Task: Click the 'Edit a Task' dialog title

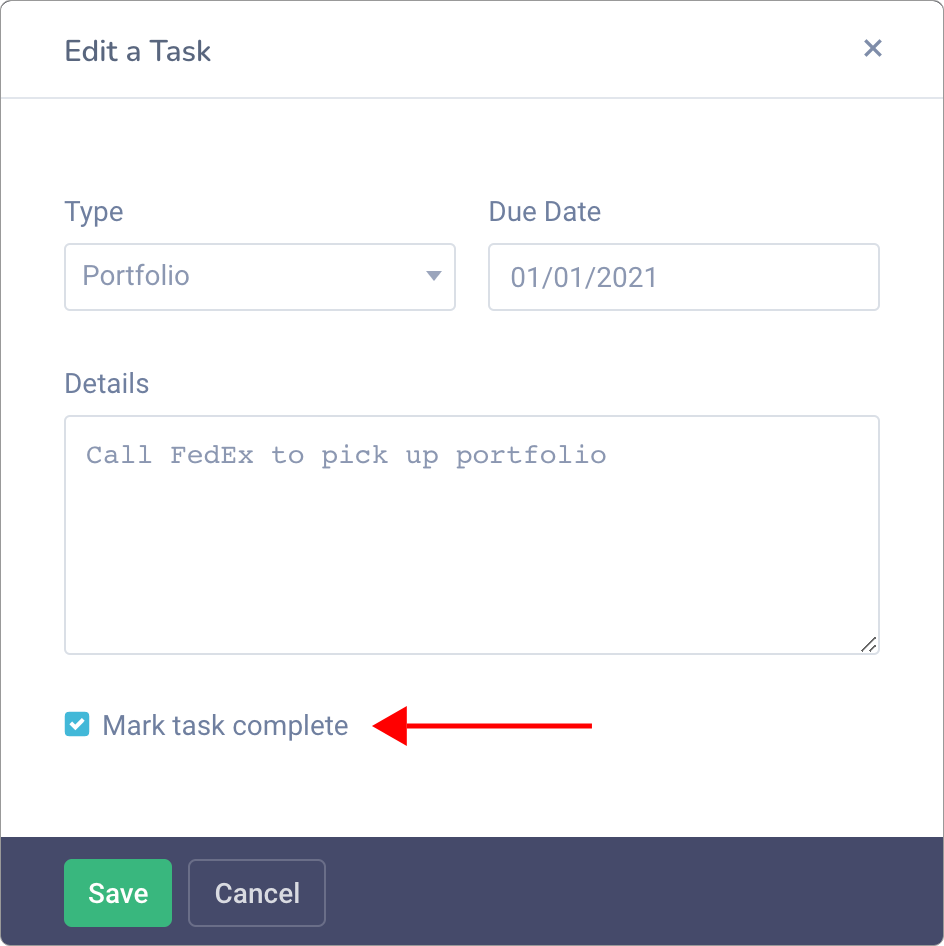Action: click(x=138, y=51)
